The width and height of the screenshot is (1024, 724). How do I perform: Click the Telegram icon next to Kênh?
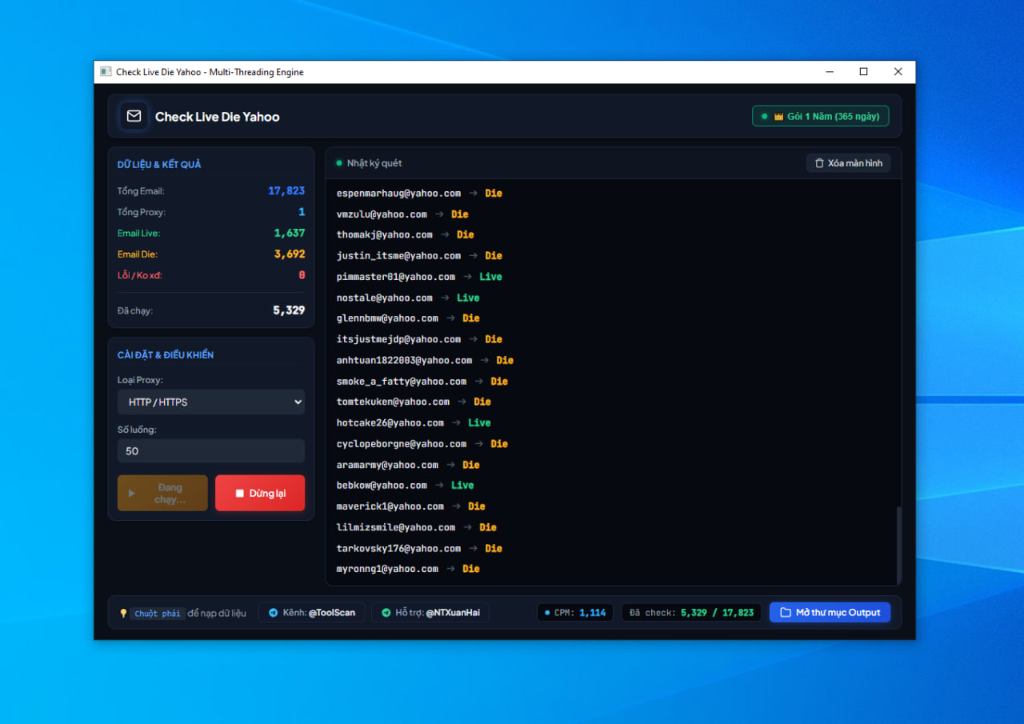click(273, 612)
